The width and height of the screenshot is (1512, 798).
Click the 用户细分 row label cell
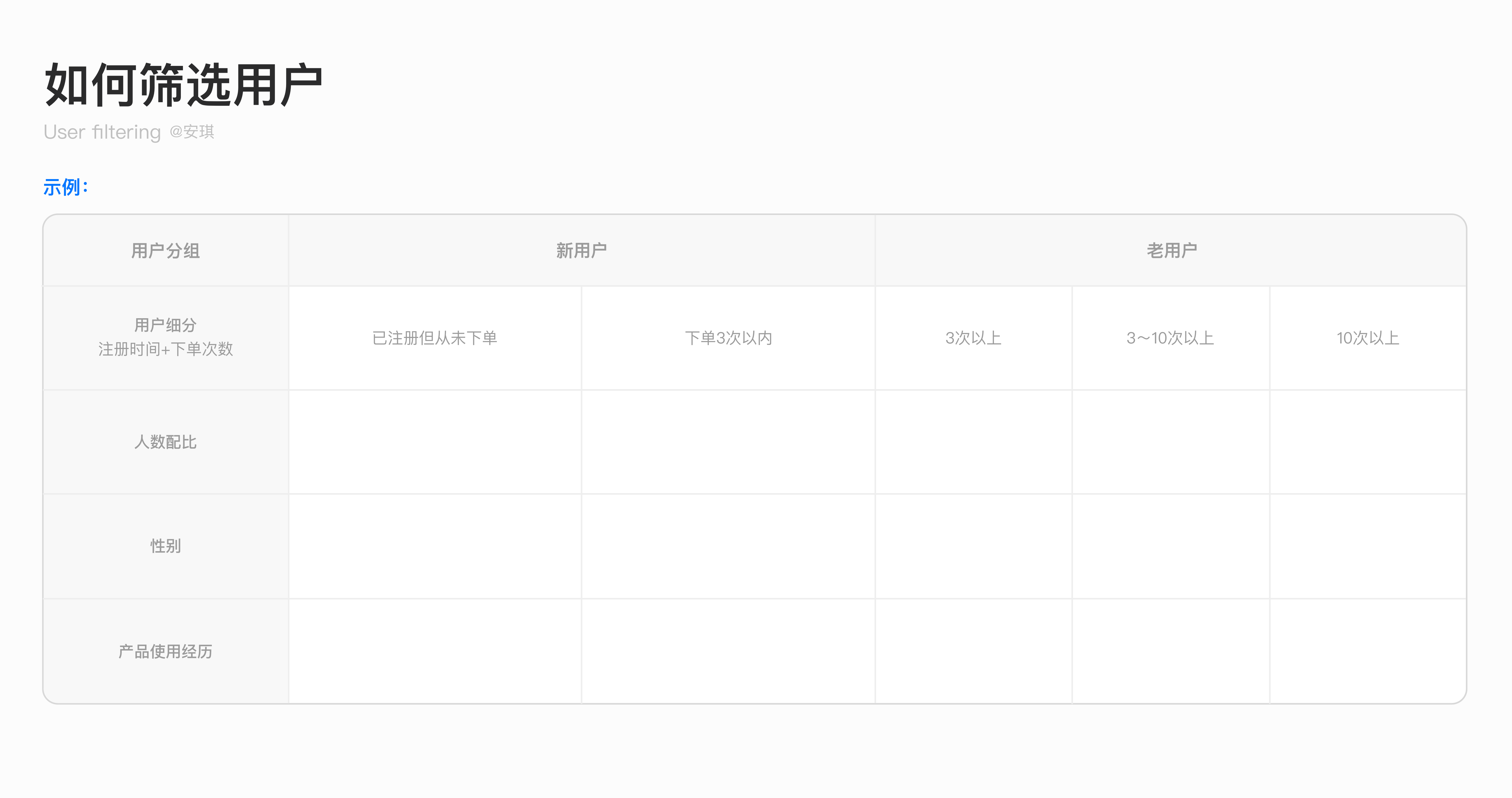(x=166, y=338)
